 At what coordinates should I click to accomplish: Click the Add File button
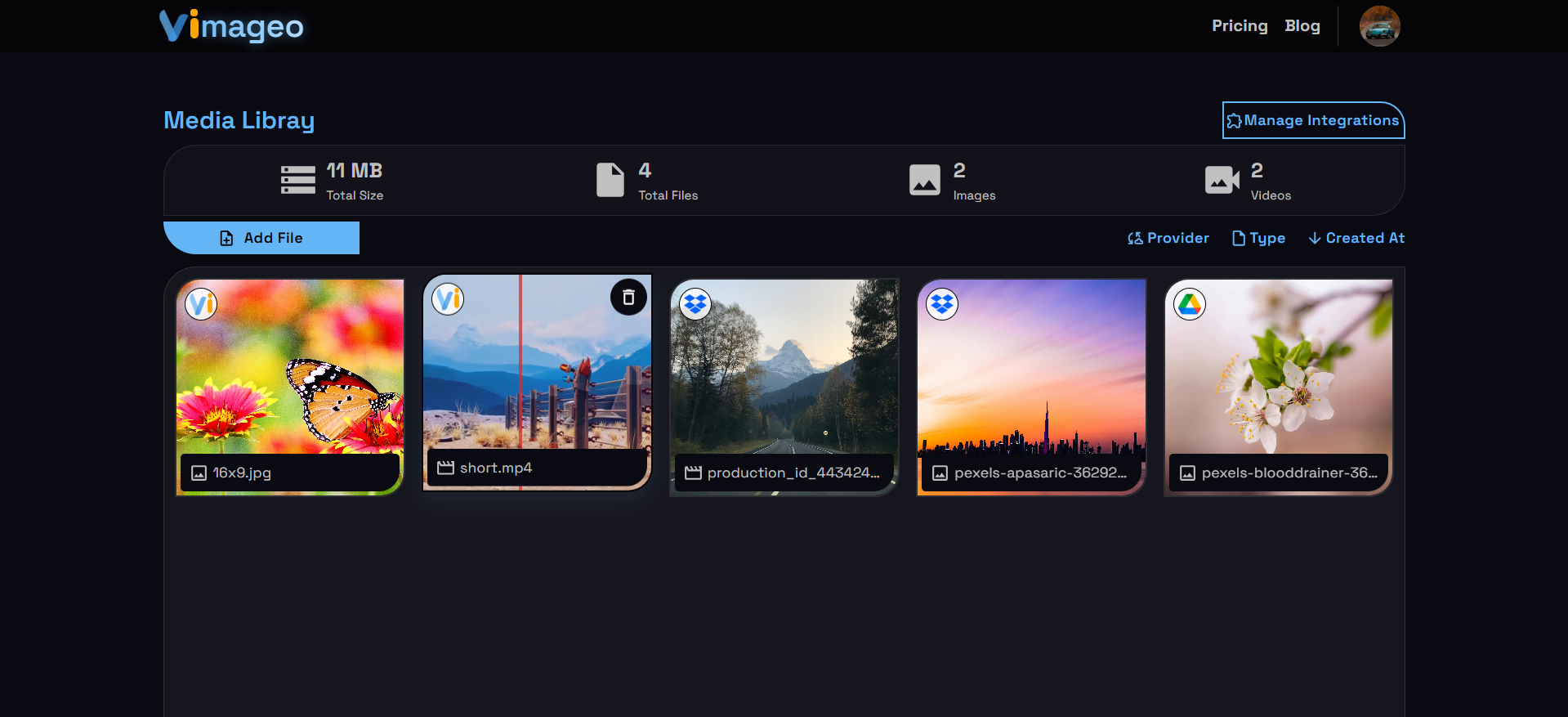point(261,238)
